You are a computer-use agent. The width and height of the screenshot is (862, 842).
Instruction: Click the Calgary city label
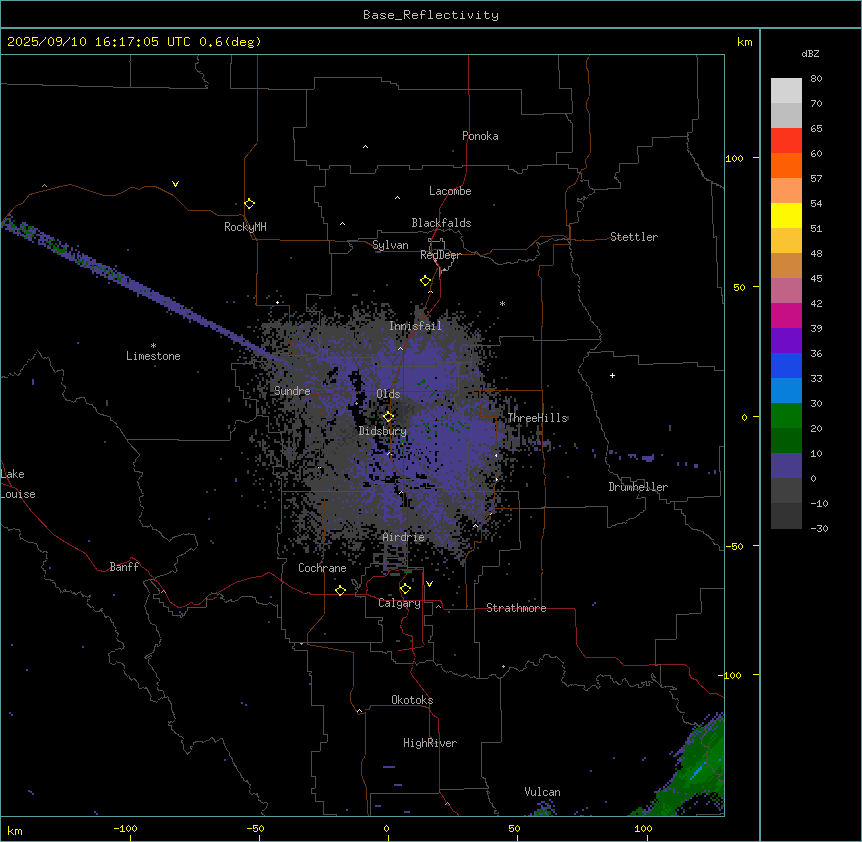(399, 603)
